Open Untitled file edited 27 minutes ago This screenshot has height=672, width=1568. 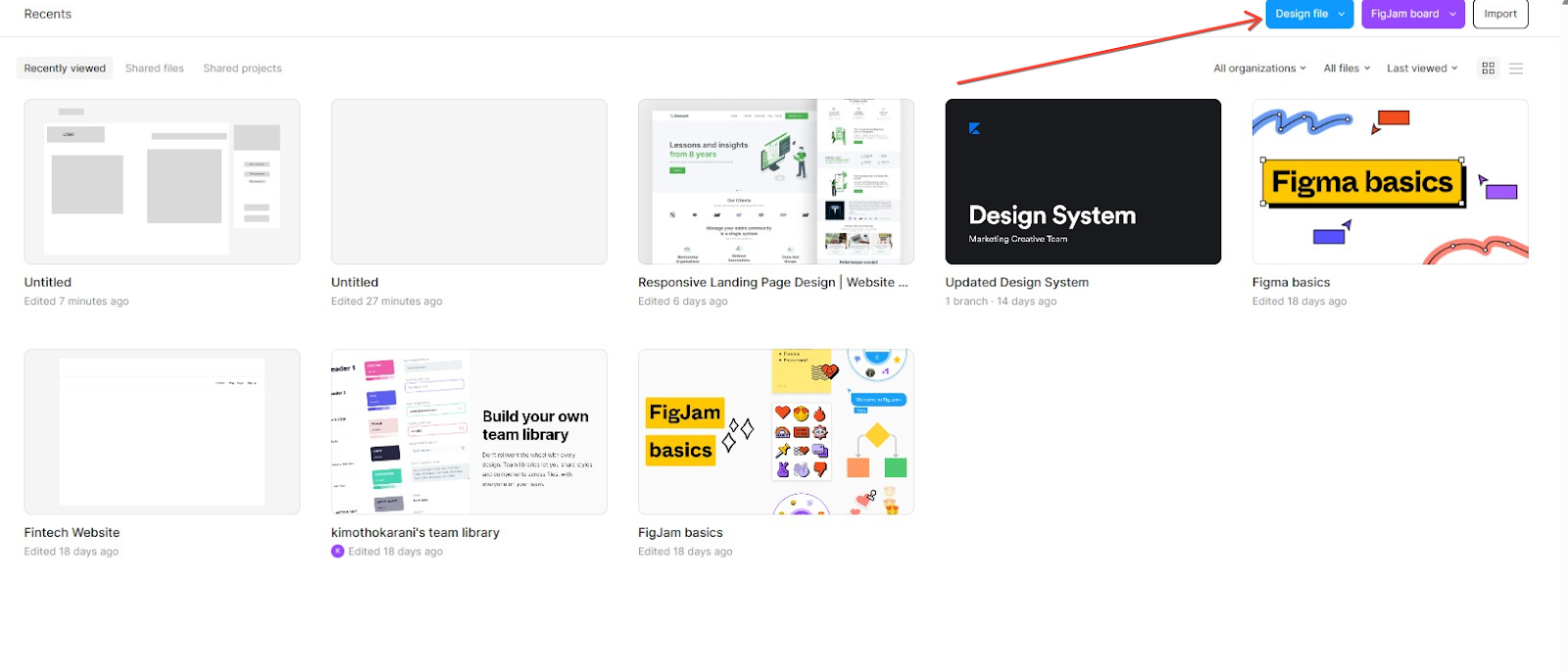coord(468,181)
